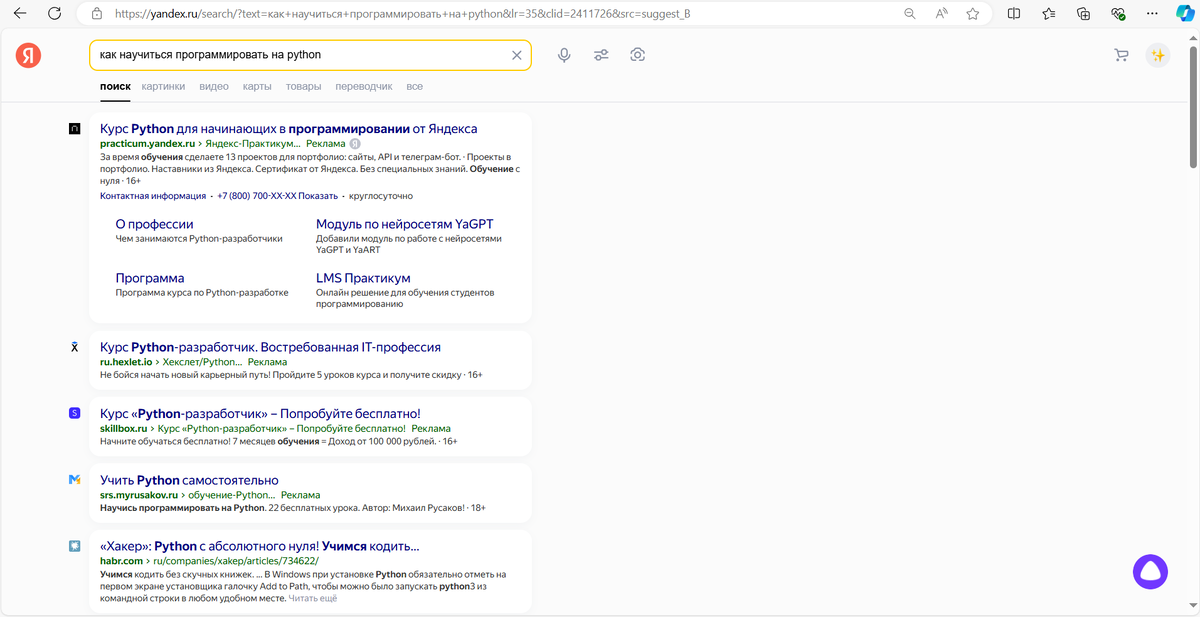Reload the Yandex search page

click(x=54, y=14)
